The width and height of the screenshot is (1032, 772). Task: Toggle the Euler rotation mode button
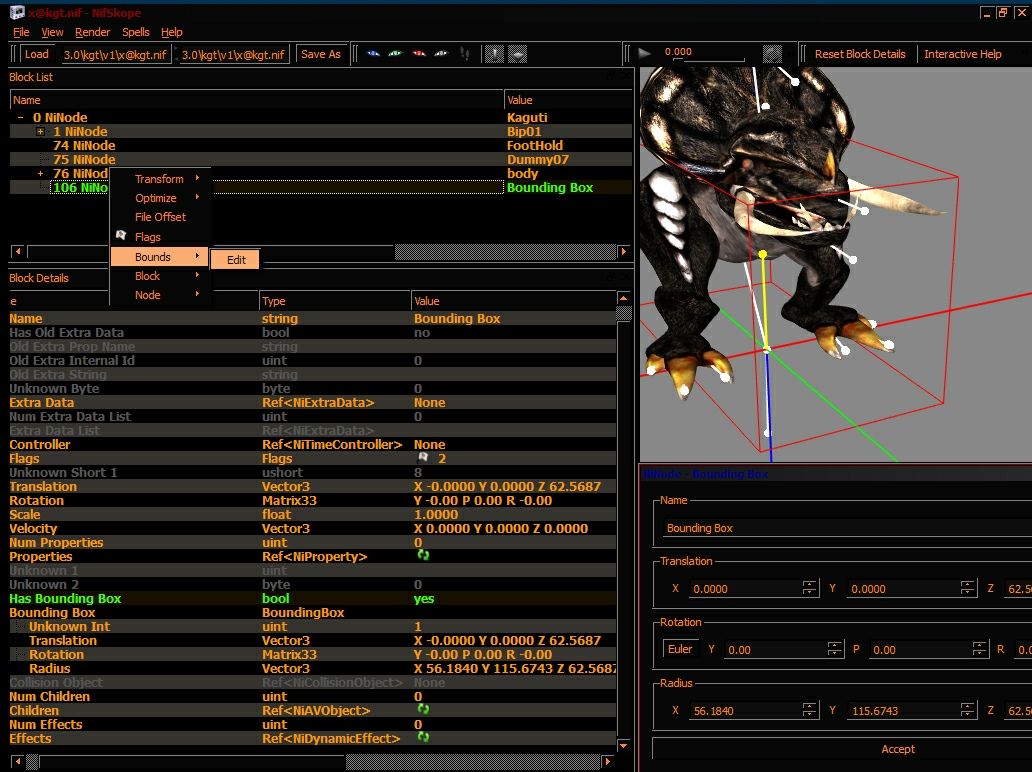pyautogui.click(x=679, y=649)
